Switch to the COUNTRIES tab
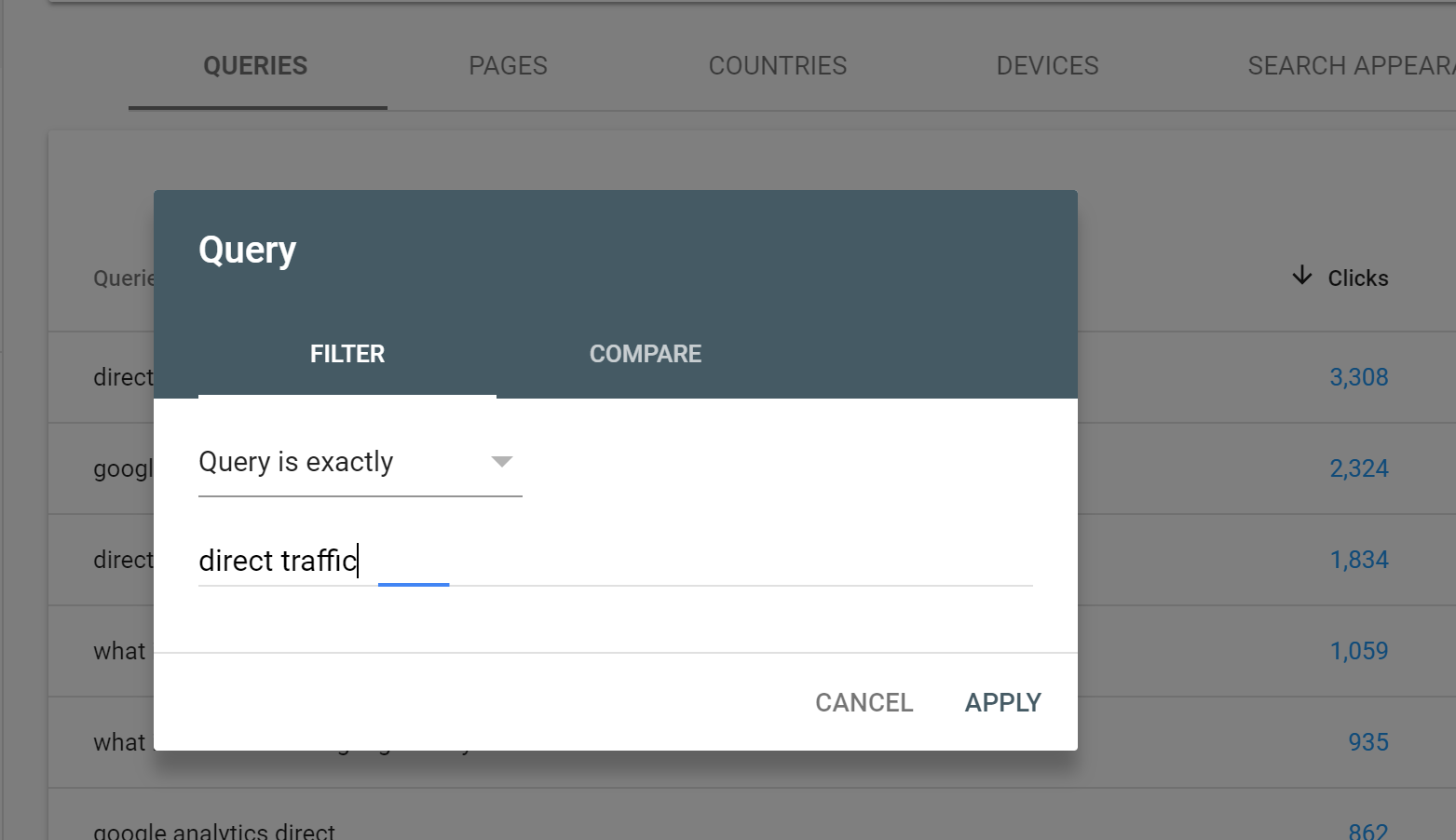 coord(777,66)
